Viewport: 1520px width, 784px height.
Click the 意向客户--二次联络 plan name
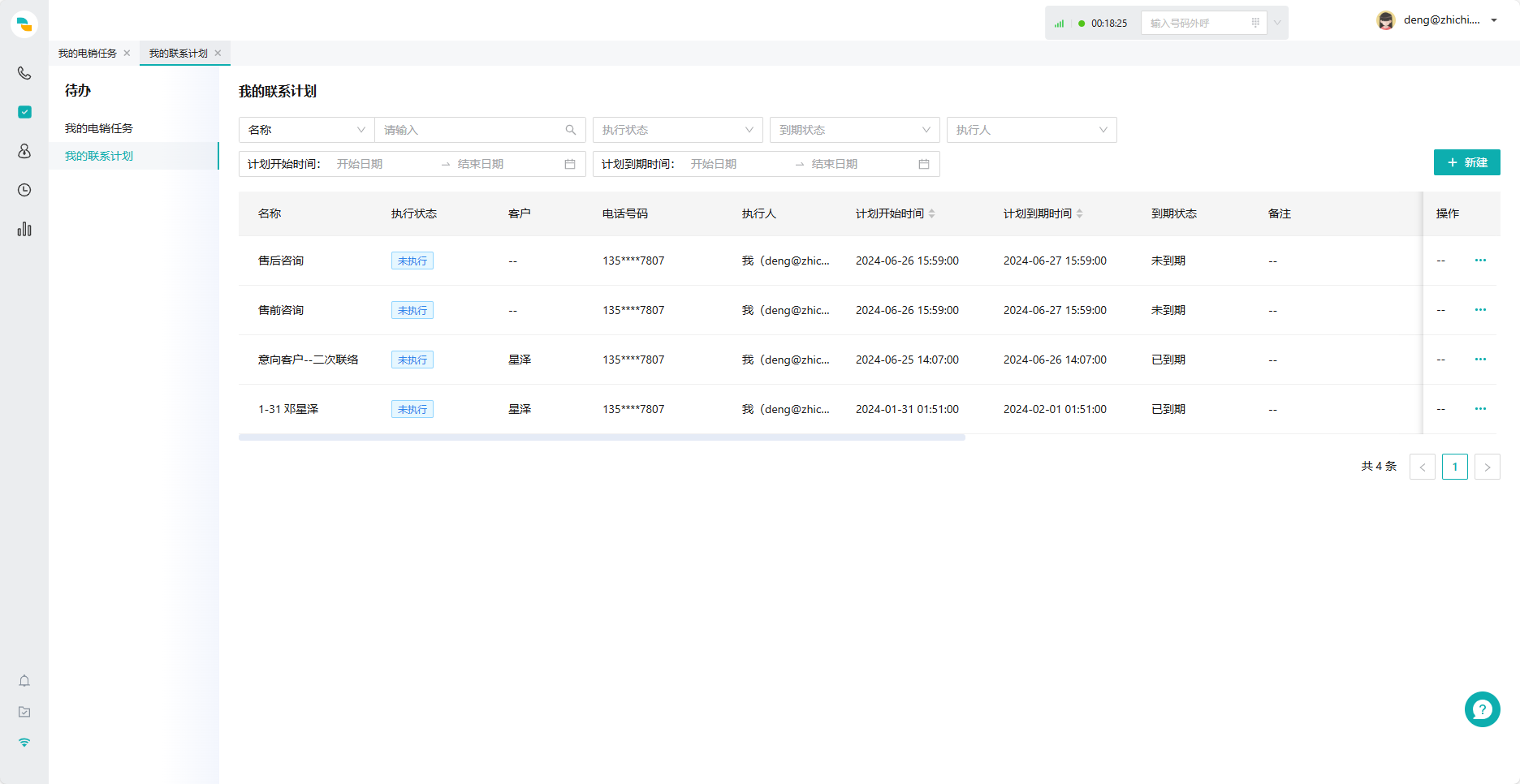[309, 360]
